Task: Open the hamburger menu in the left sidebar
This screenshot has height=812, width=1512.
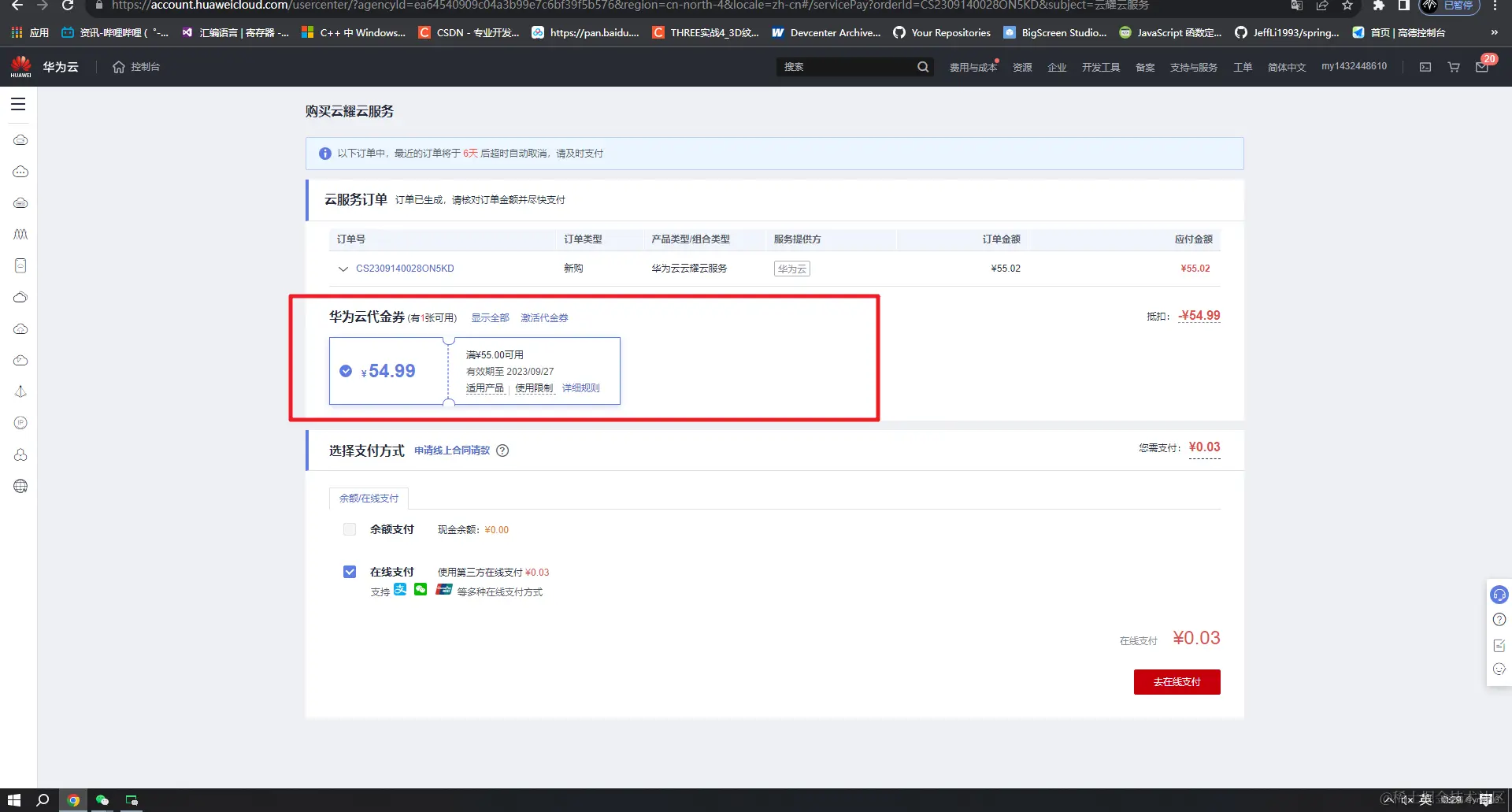Action: click(x=18, y=104)
